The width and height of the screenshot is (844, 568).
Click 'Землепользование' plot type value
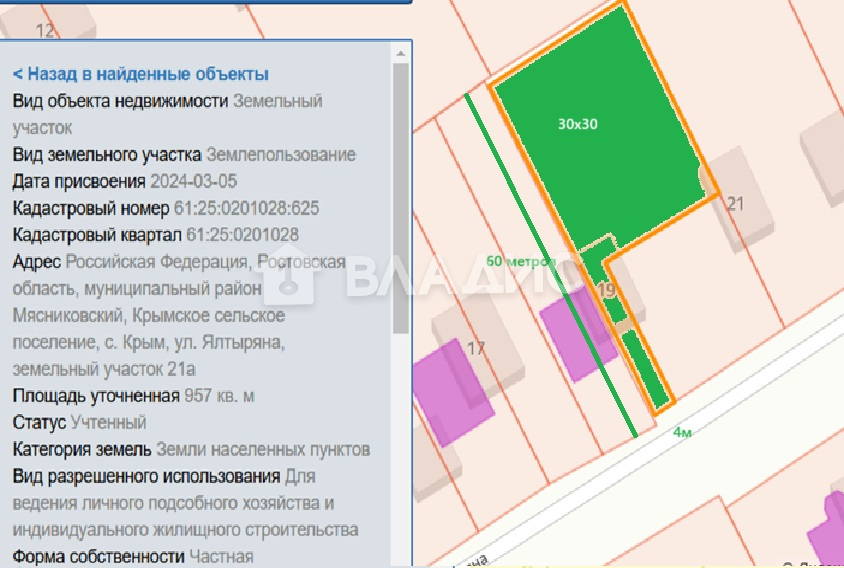click(281, 155)
